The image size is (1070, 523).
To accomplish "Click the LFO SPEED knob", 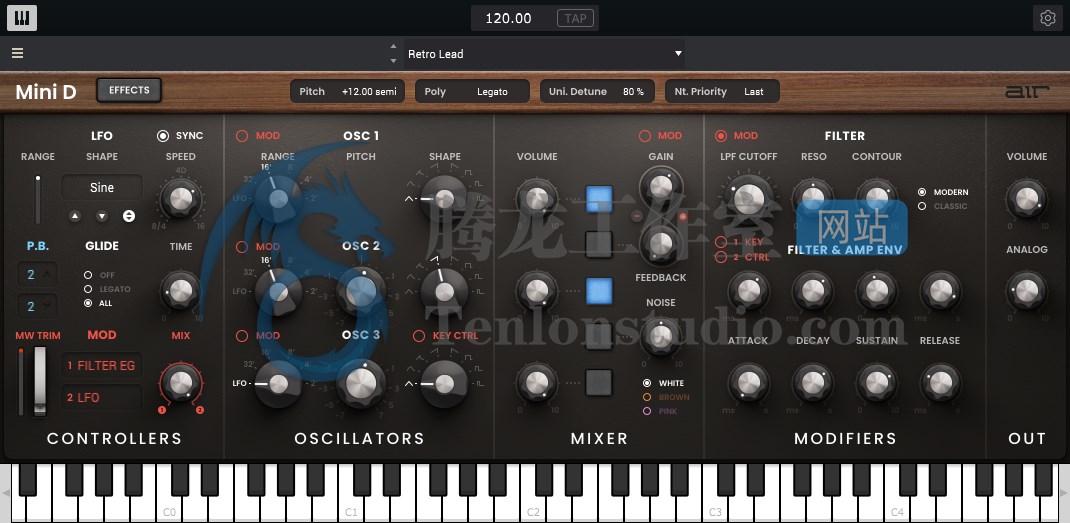I will point(181,199).
